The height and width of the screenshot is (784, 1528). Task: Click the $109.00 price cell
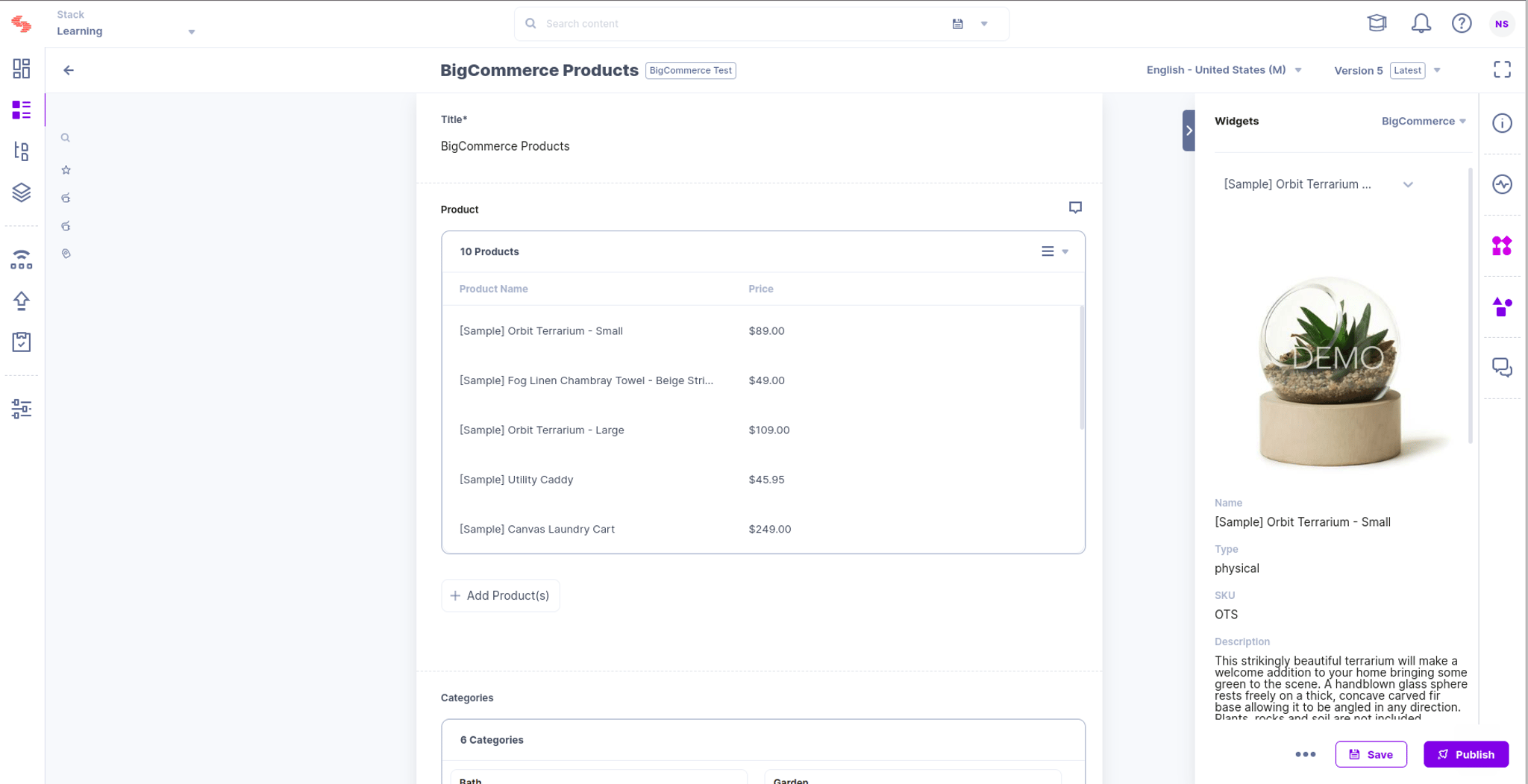pyautogui.click(x=769, y=430)
